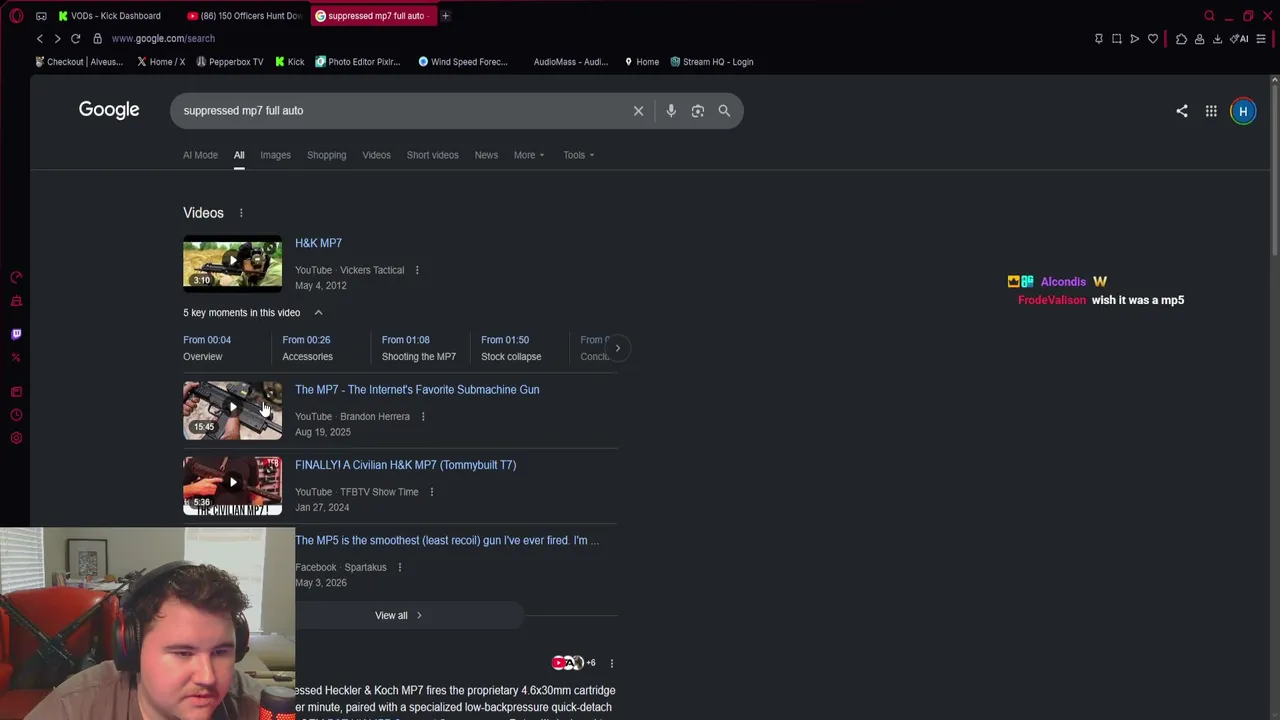Clear the Google search box
Viewport: 1280px width, 720px height.
coord(638,111)
